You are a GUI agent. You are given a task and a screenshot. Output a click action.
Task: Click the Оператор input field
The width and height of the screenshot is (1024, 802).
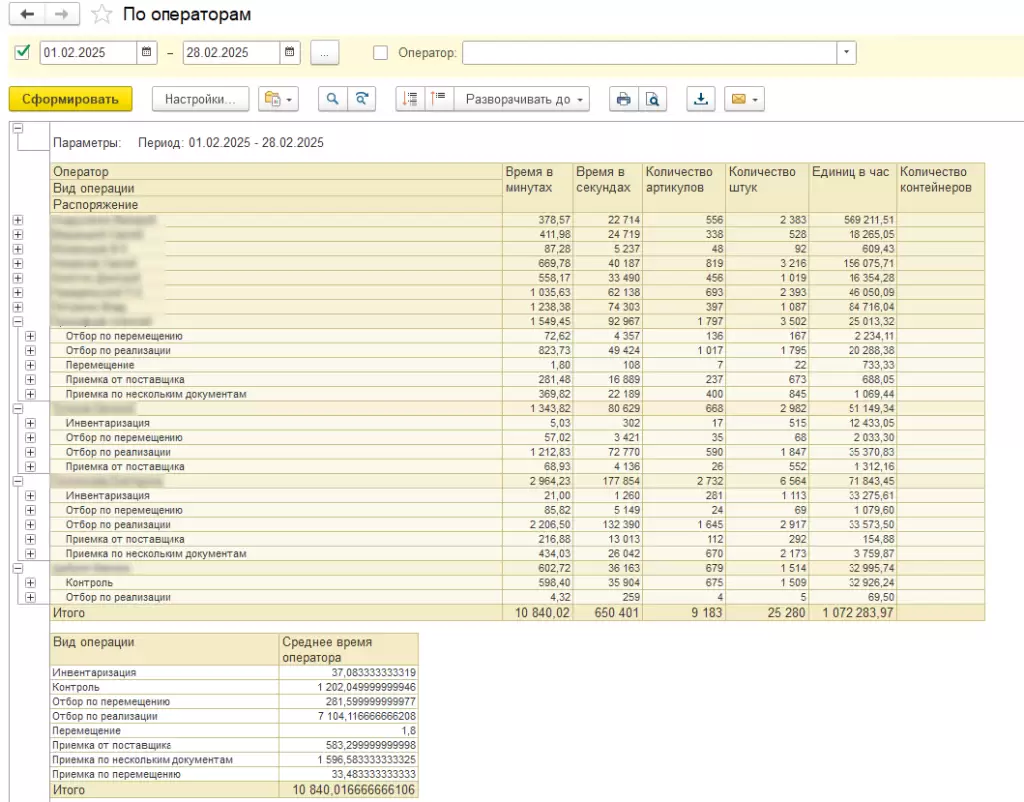pos(649,53)
